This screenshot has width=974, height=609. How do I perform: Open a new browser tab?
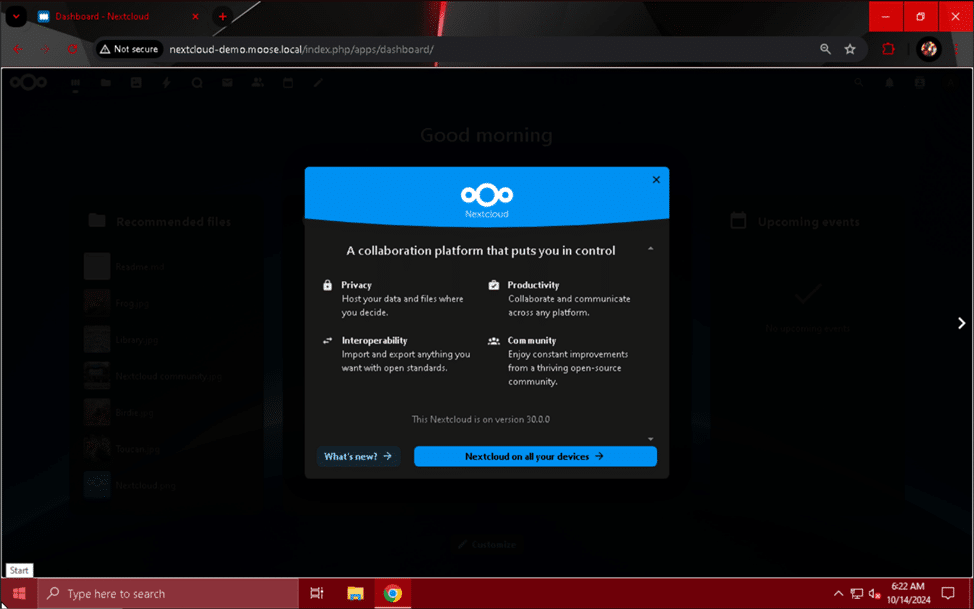222,17
